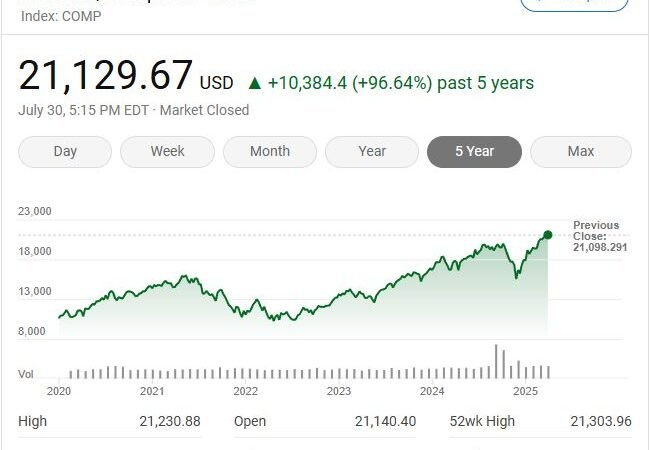Image resolution: width=651 pixels, height=450 pixels.
Task: Click the tallest volume bar
Action: [496, 361]
